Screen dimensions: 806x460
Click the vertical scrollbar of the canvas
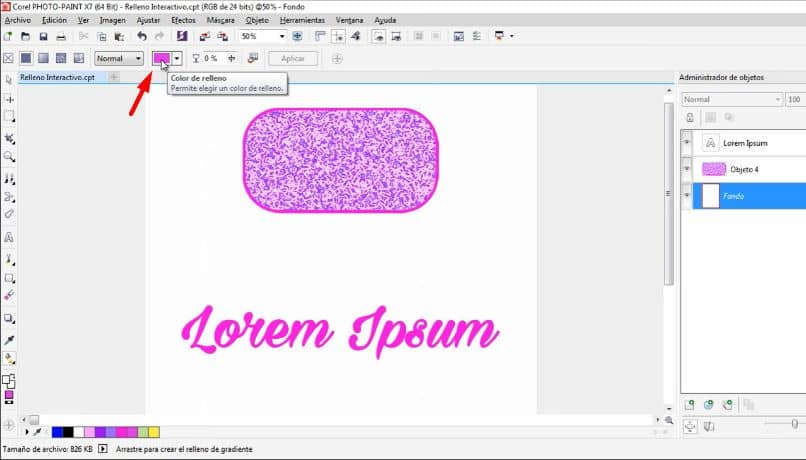tap(669, 193)
